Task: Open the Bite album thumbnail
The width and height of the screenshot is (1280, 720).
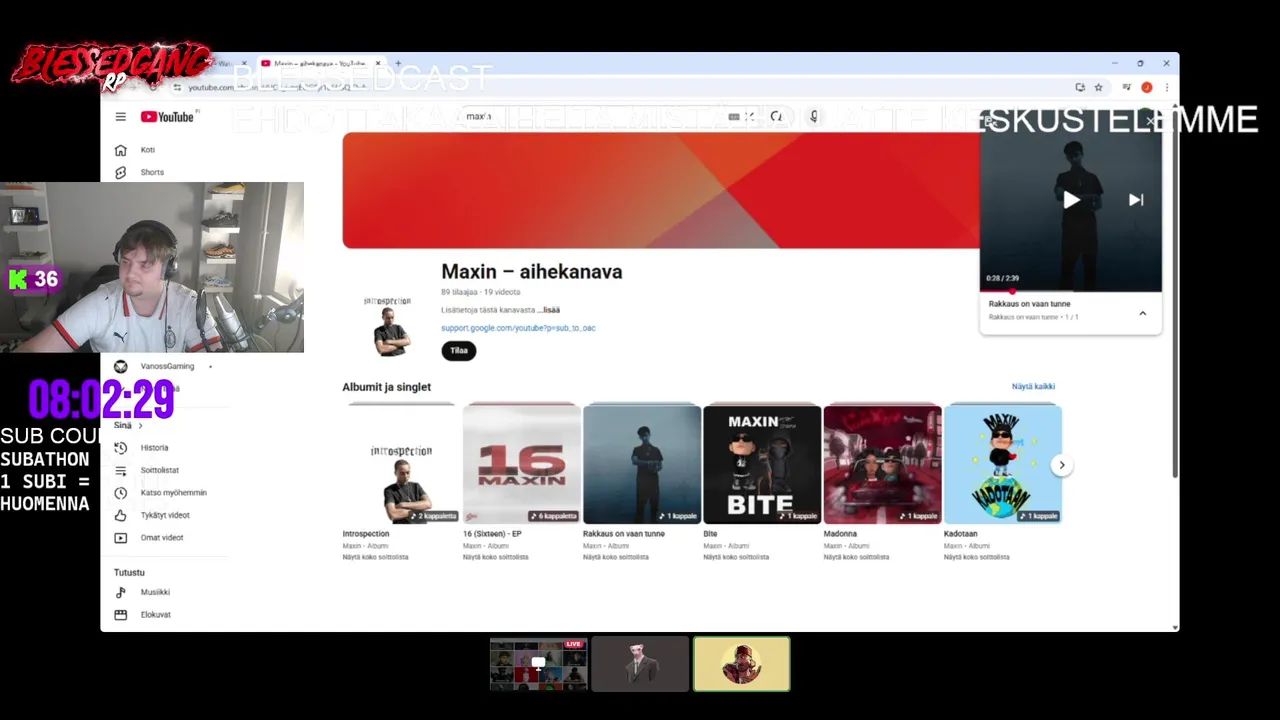Action: 762,464
